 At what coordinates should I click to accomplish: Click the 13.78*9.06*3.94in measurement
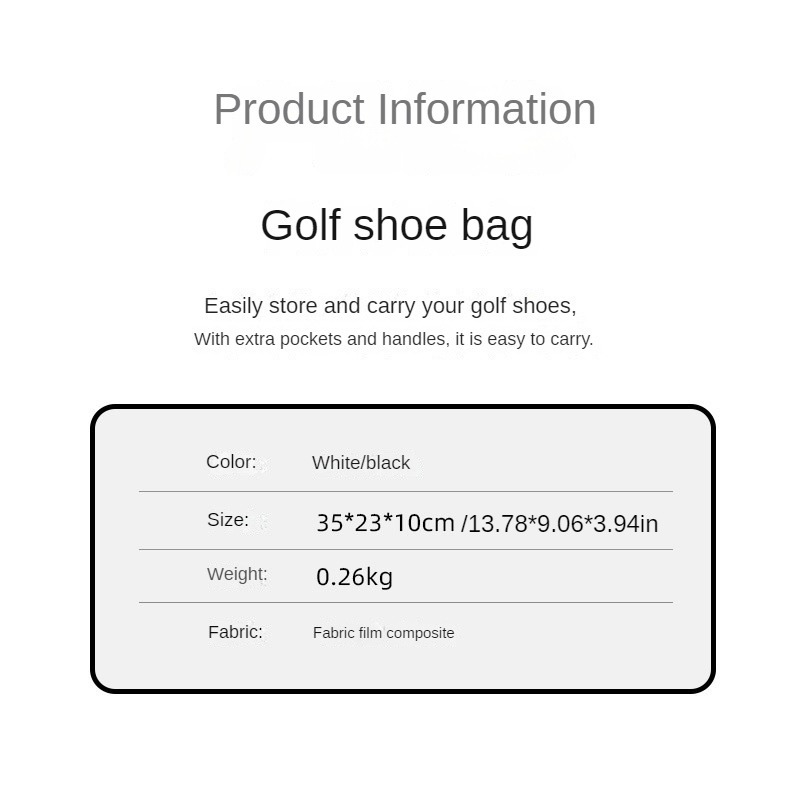click(x=559, y=523)
